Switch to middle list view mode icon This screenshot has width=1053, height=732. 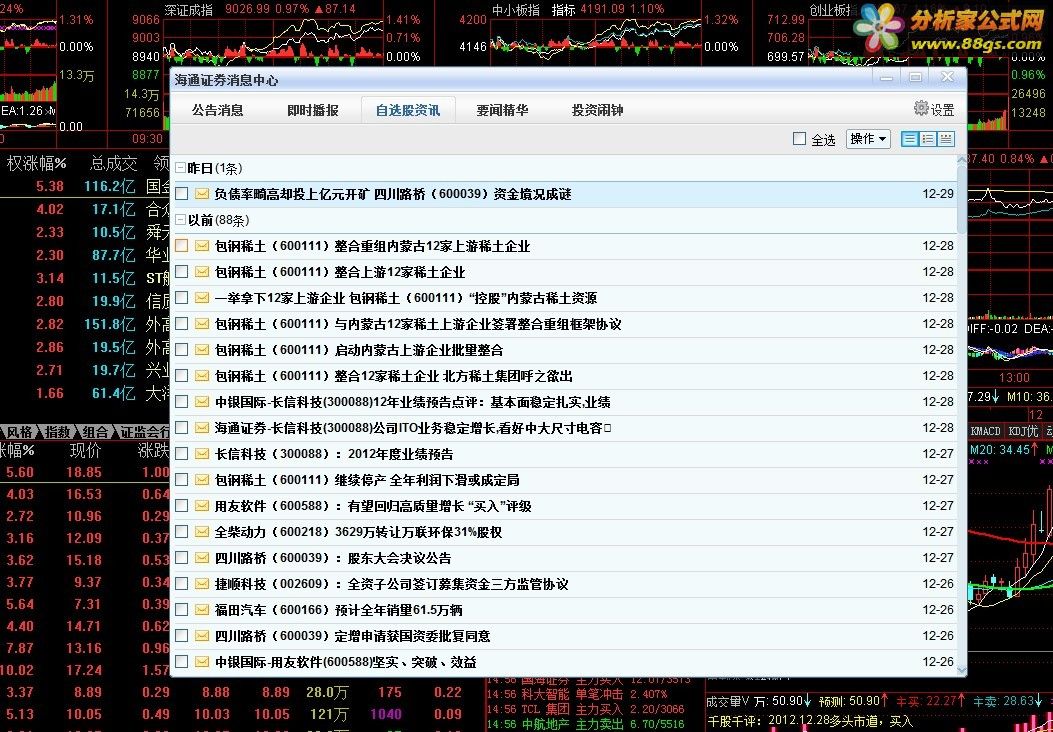[927, 139]
